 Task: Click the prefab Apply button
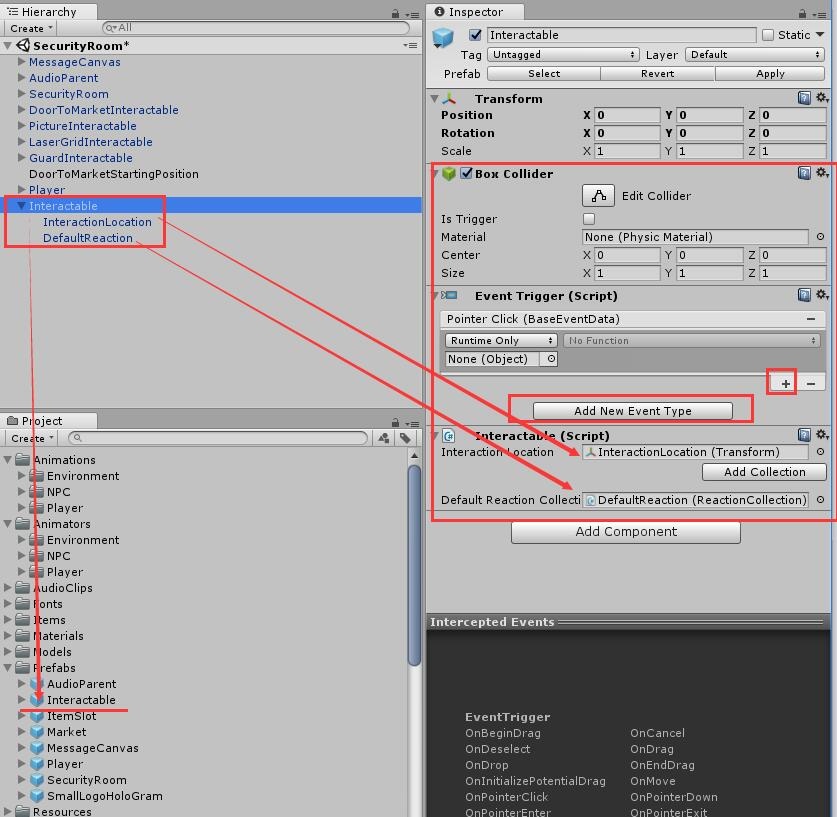(770, 74)
